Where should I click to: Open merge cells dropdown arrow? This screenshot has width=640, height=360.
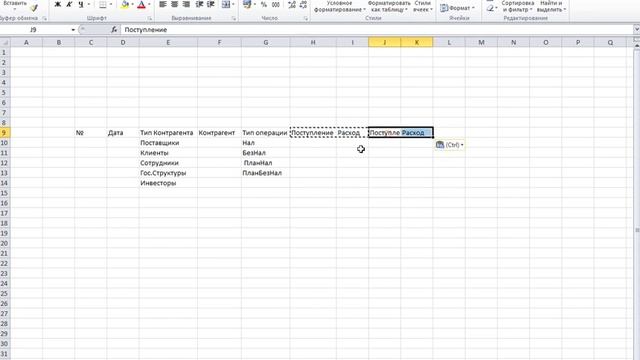pyautogui.click(x=233, y=4)
